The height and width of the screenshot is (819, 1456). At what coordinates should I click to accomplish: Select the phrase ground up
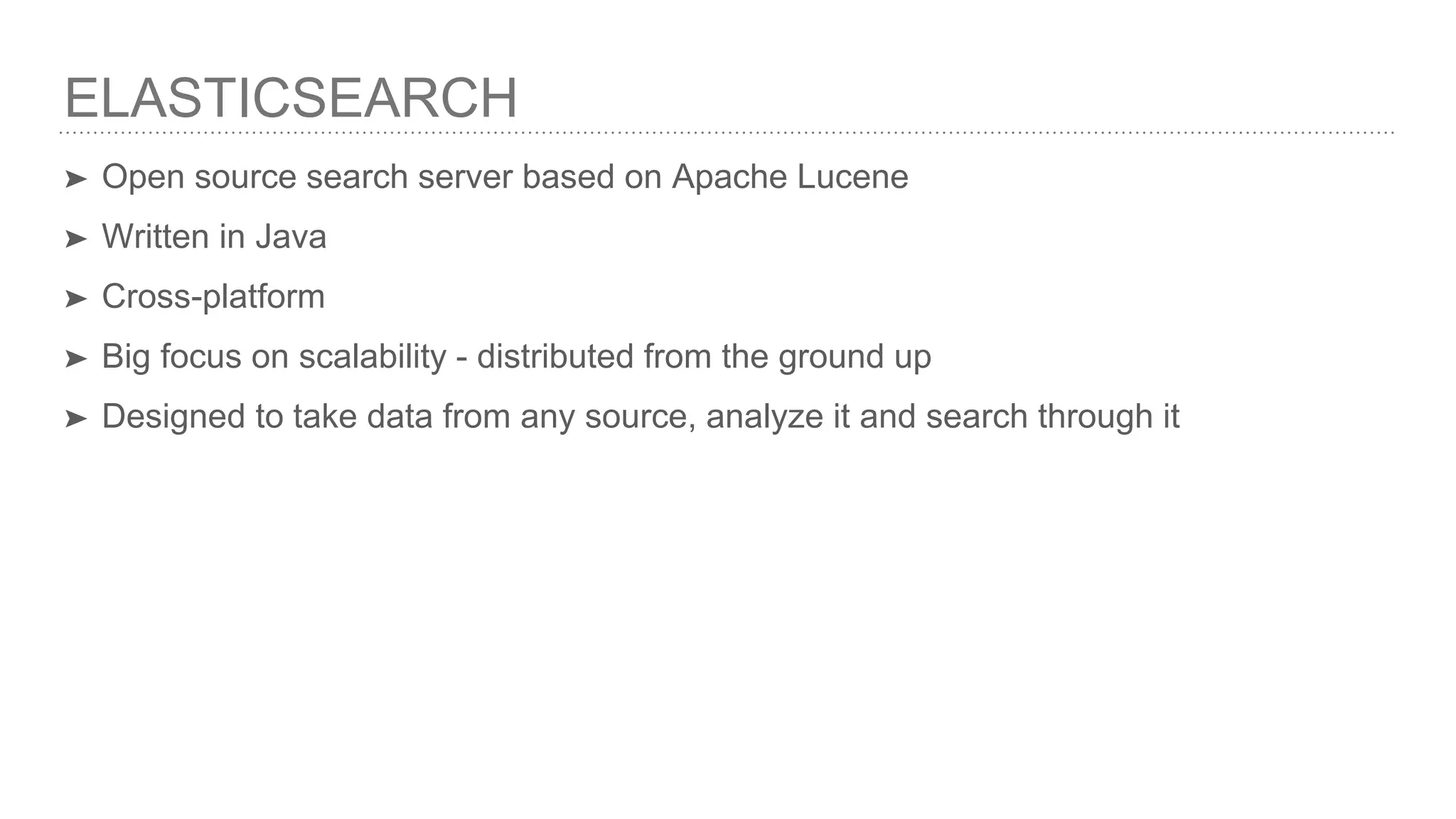(855, 358)
